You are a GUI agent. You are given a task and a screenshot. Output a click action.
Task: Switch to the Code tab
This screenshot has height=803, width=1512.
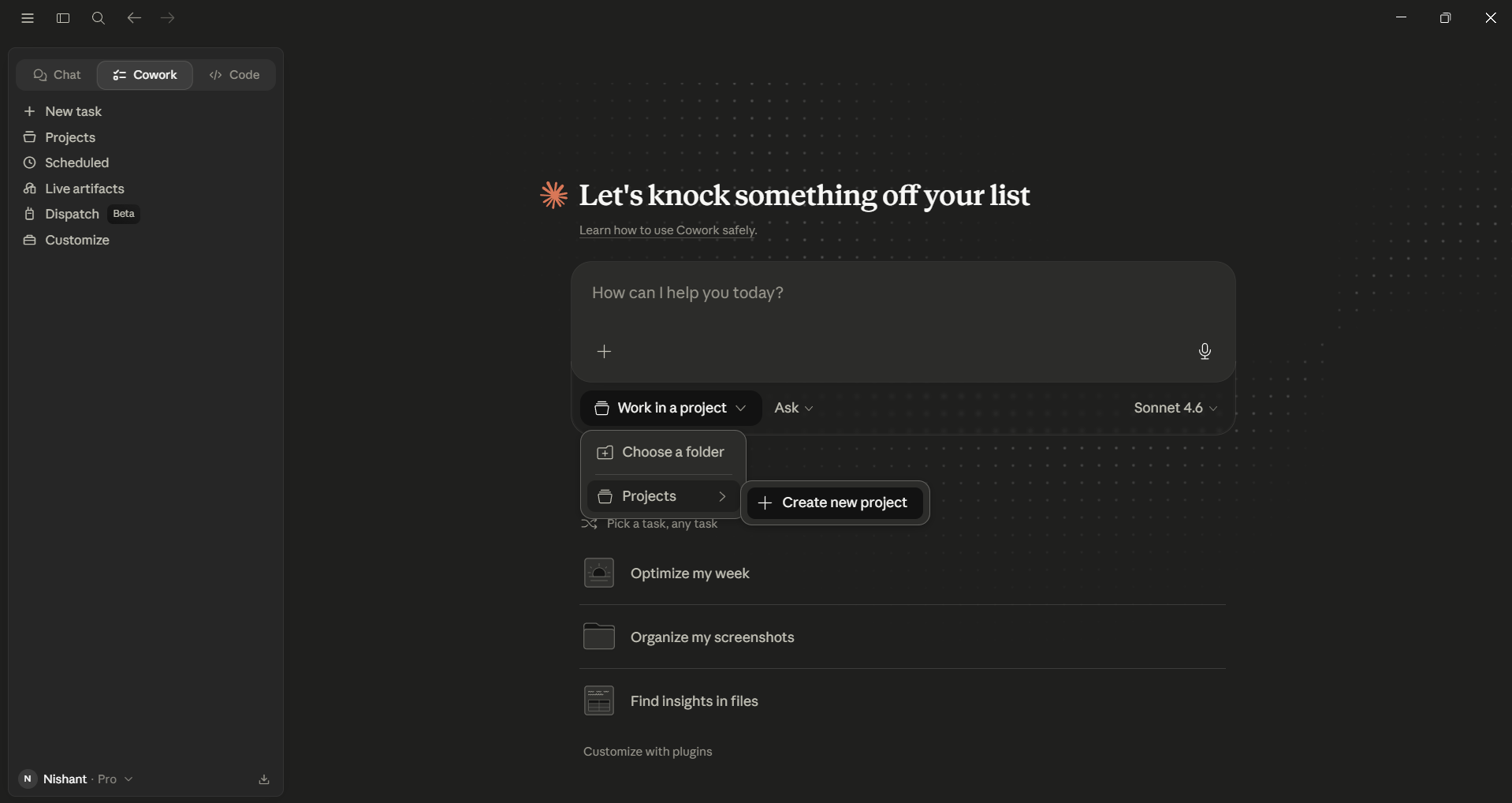click(x=234, y=75)
